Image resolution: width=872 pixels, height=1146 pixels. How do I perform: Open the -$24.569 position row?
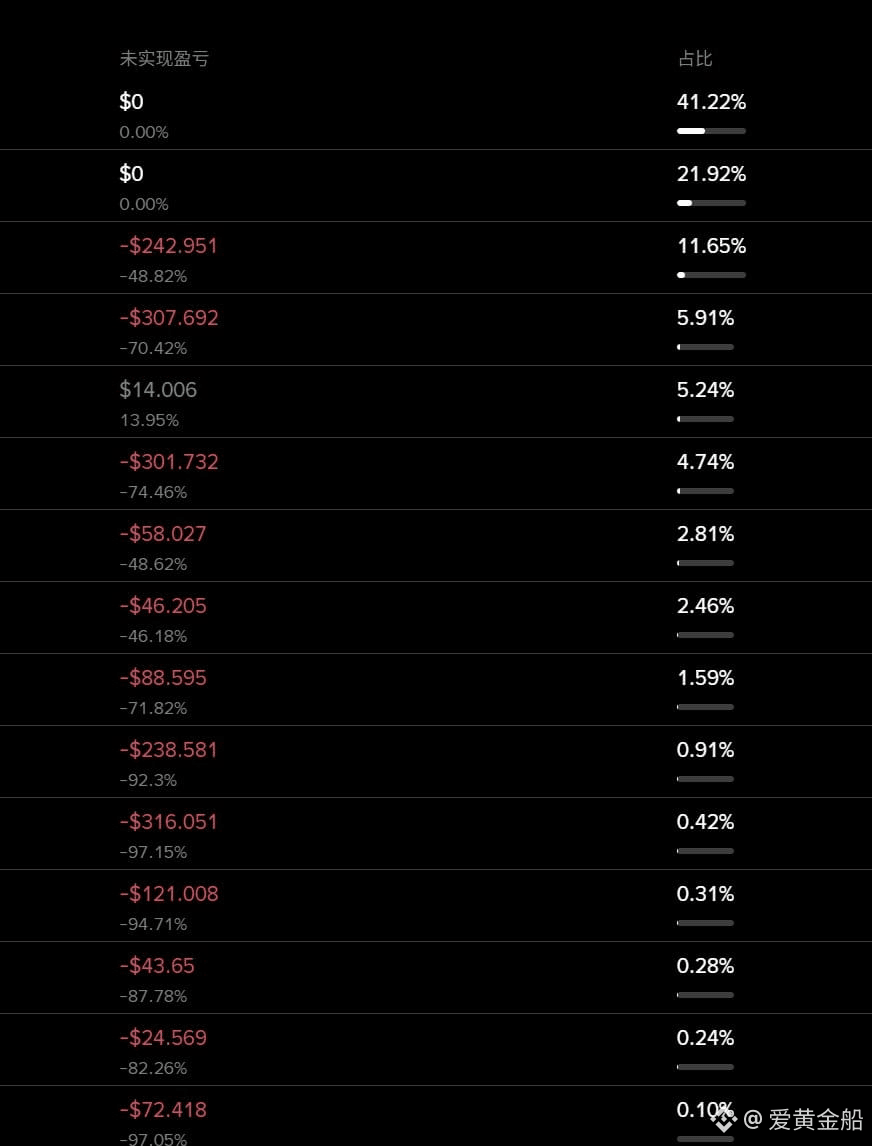[x=162, y=1038]
